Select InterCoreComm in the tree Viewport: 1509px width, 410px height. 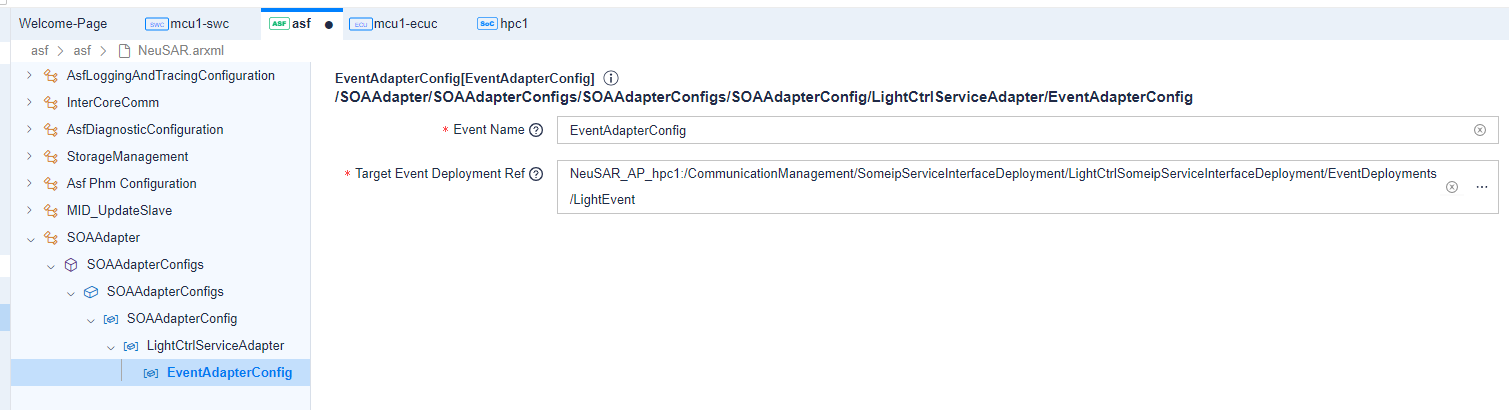(x=113, y=103)
